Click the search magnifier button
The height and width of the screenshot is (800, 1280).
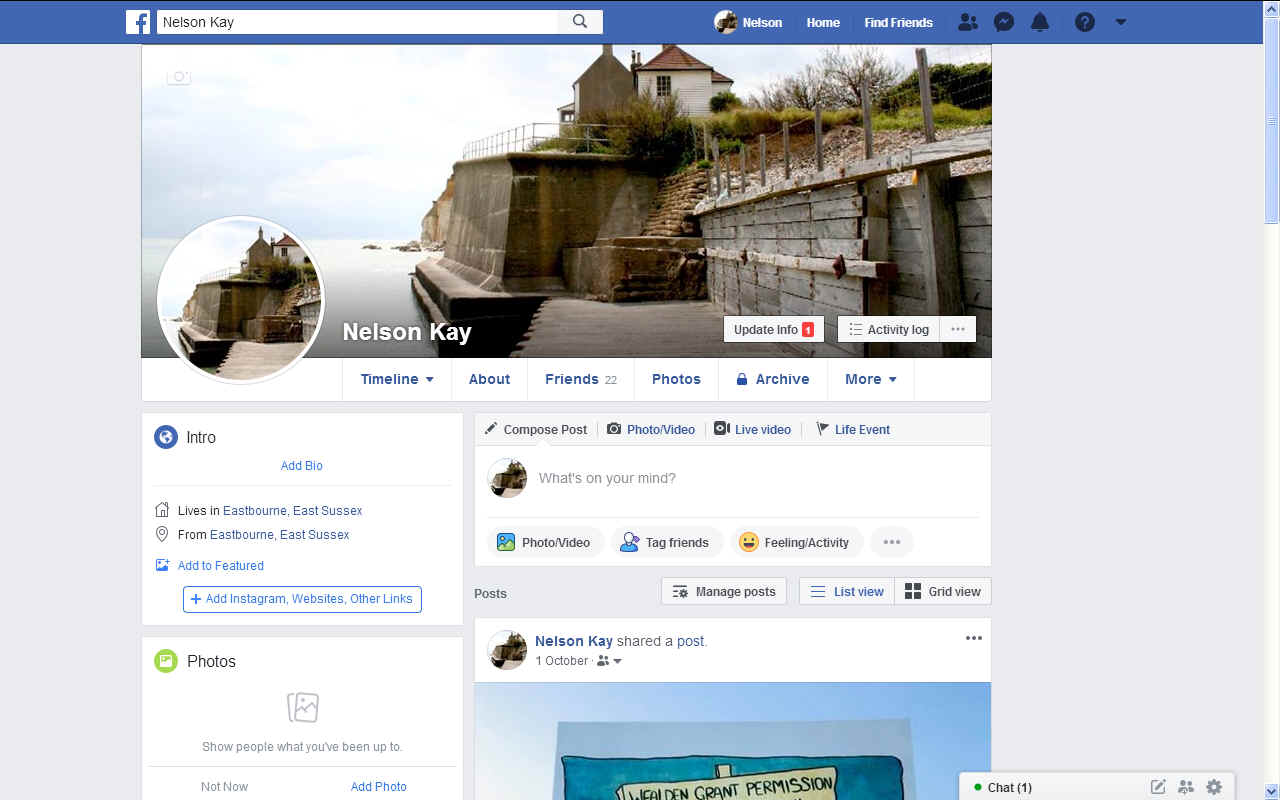coord(580,22)
